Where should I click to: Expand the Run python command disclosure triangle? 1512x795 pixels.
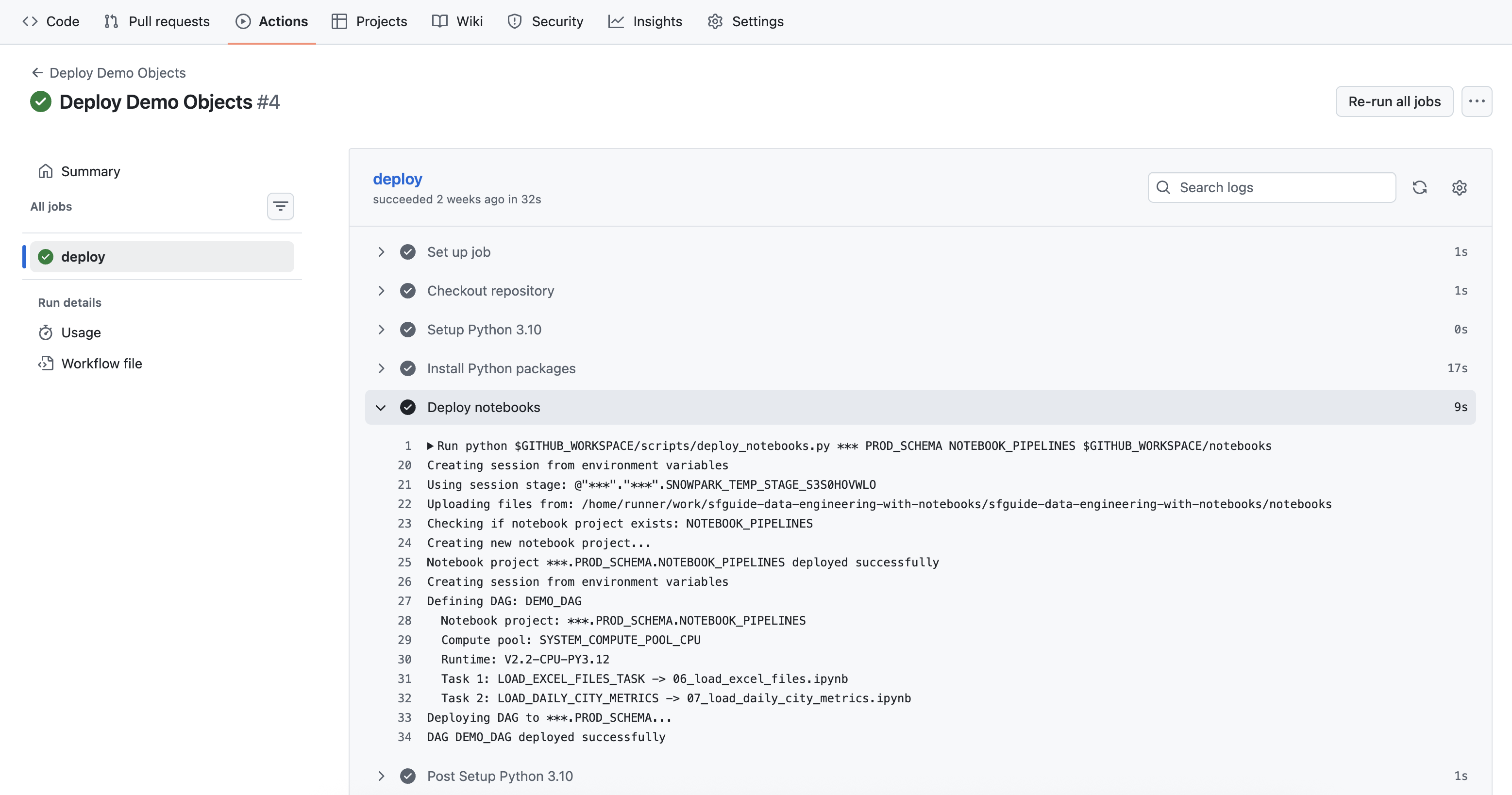point(430,446)
